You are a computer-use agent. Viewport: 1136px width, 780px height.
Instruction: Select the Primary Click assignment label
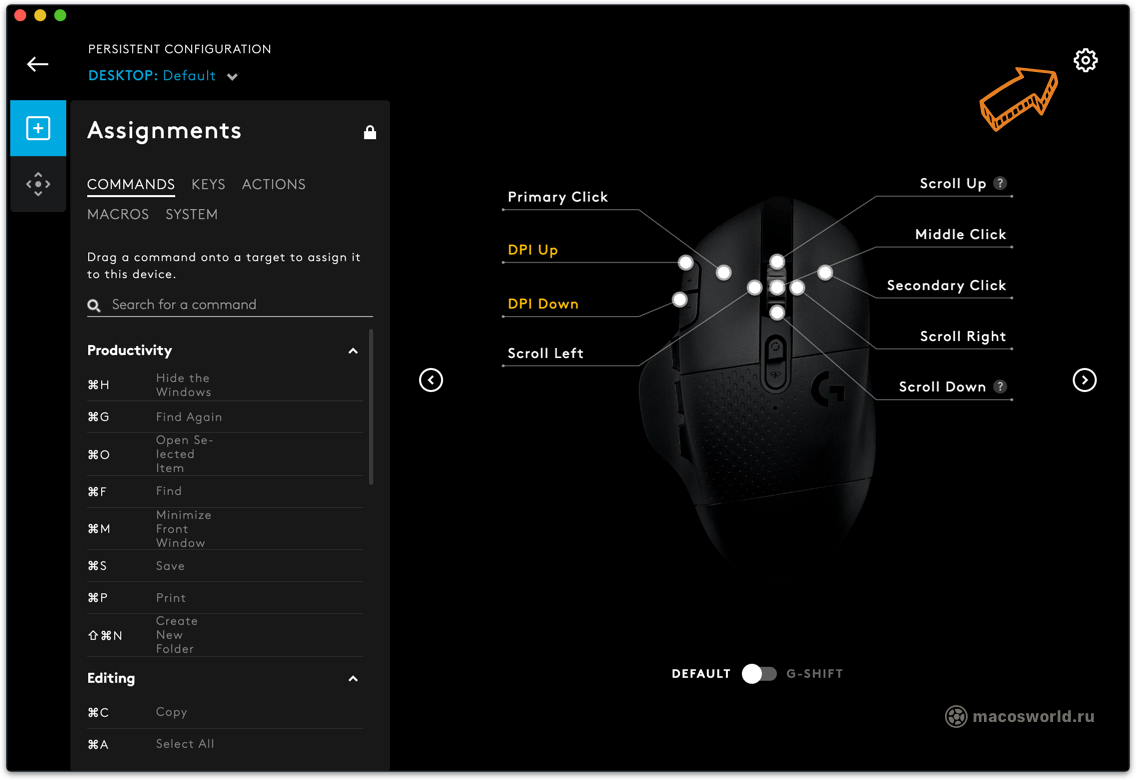(x=558, y=197)
